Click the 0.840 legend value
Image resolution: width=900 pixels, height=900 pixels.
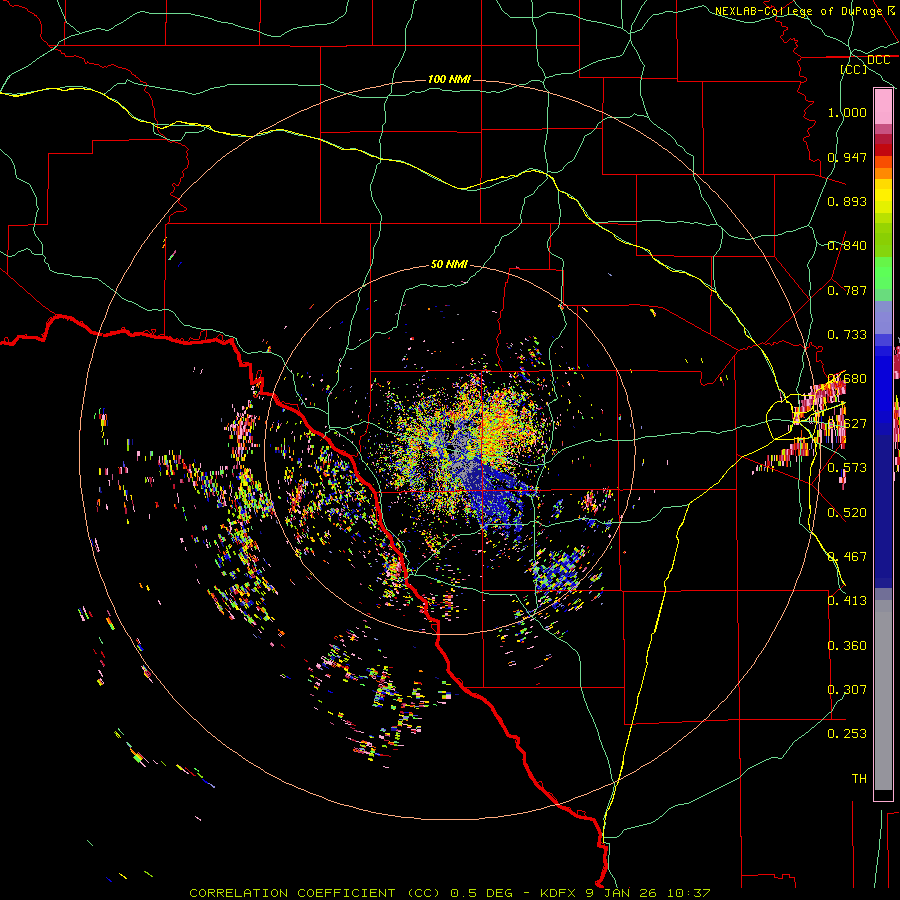[x=847, y=246]
